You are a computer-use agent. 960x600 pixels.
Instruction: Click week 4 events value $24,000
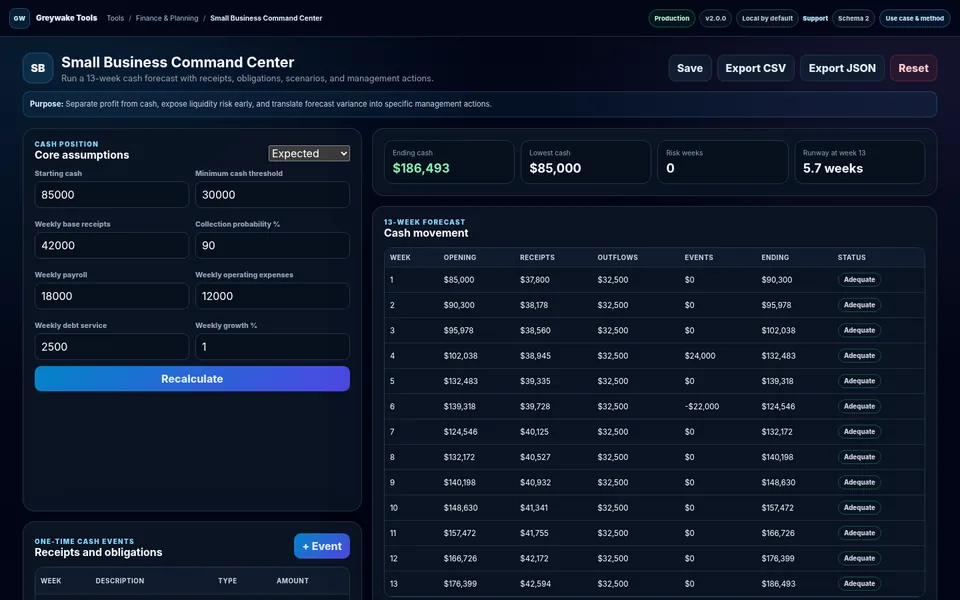pyautogui.click(x=700, y=356)
